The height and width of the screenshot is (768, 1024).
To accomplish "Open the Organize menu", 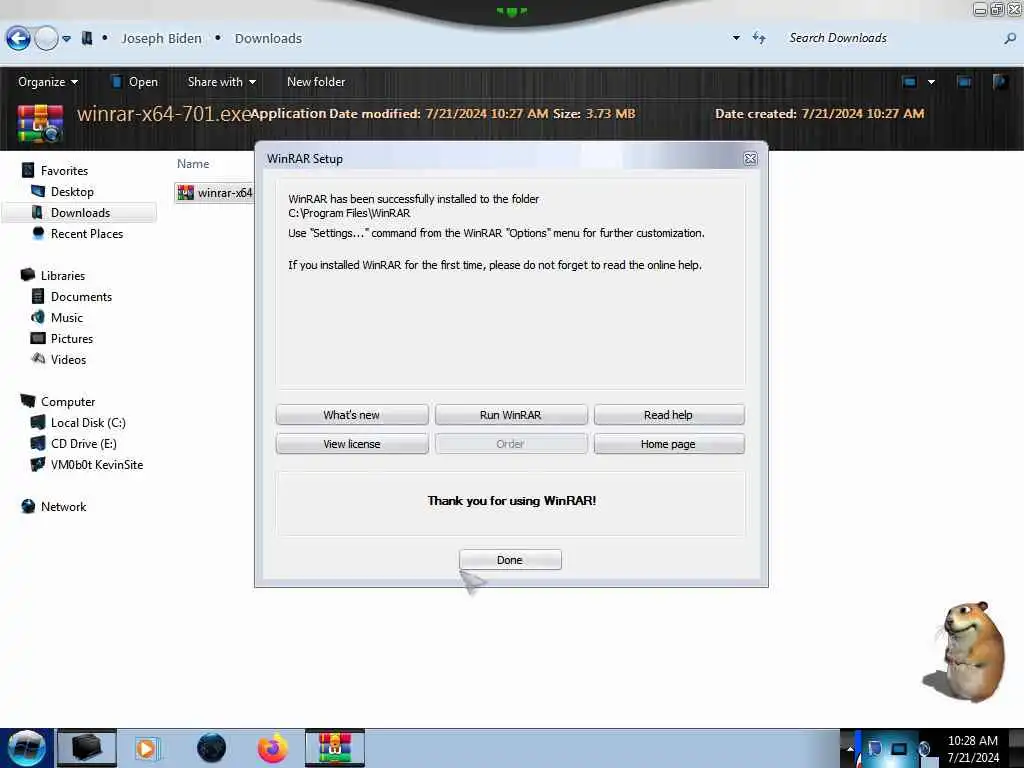I will 48,82.
